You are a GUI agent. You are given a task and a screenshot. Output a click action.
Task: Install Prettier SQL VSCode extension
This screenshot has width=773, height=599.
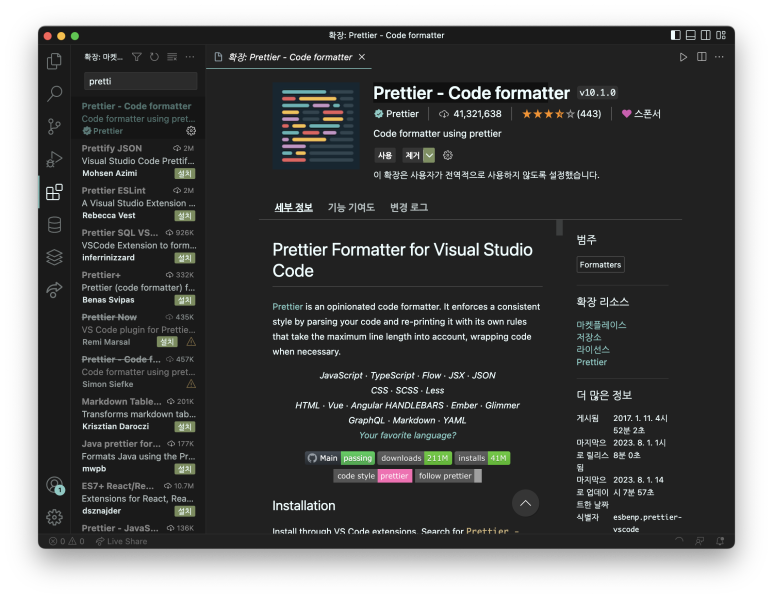pyautogui.click(x=185, y=258)
